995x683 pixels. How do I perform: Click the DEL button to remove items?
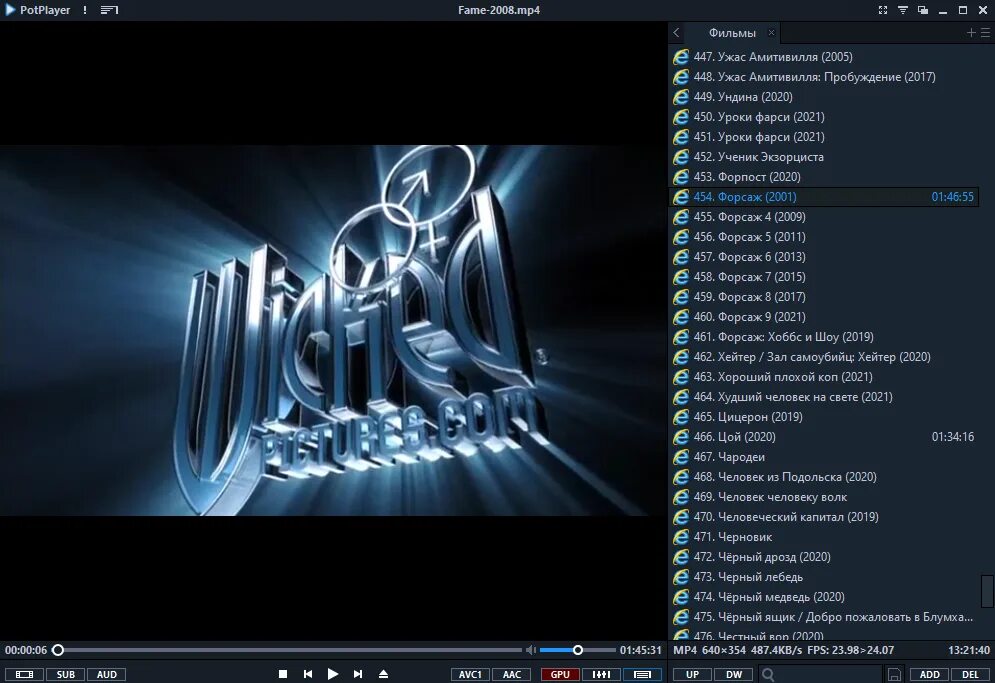(970, 674)
